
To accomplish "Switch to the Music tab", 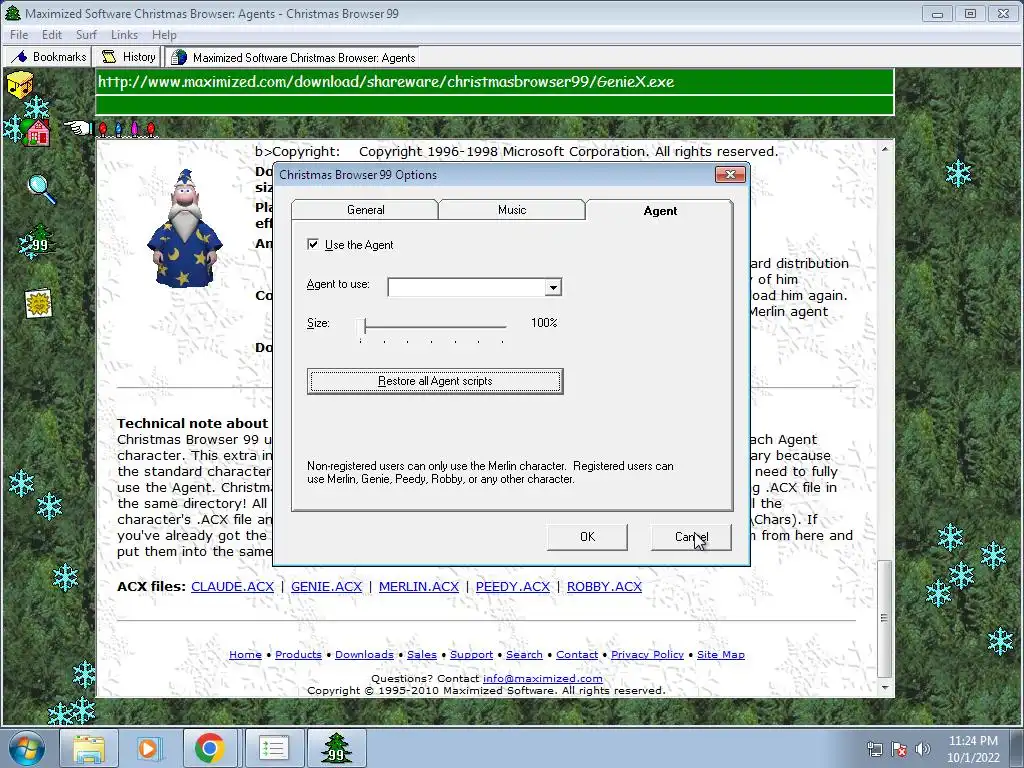I will click(x=511, y=210).
